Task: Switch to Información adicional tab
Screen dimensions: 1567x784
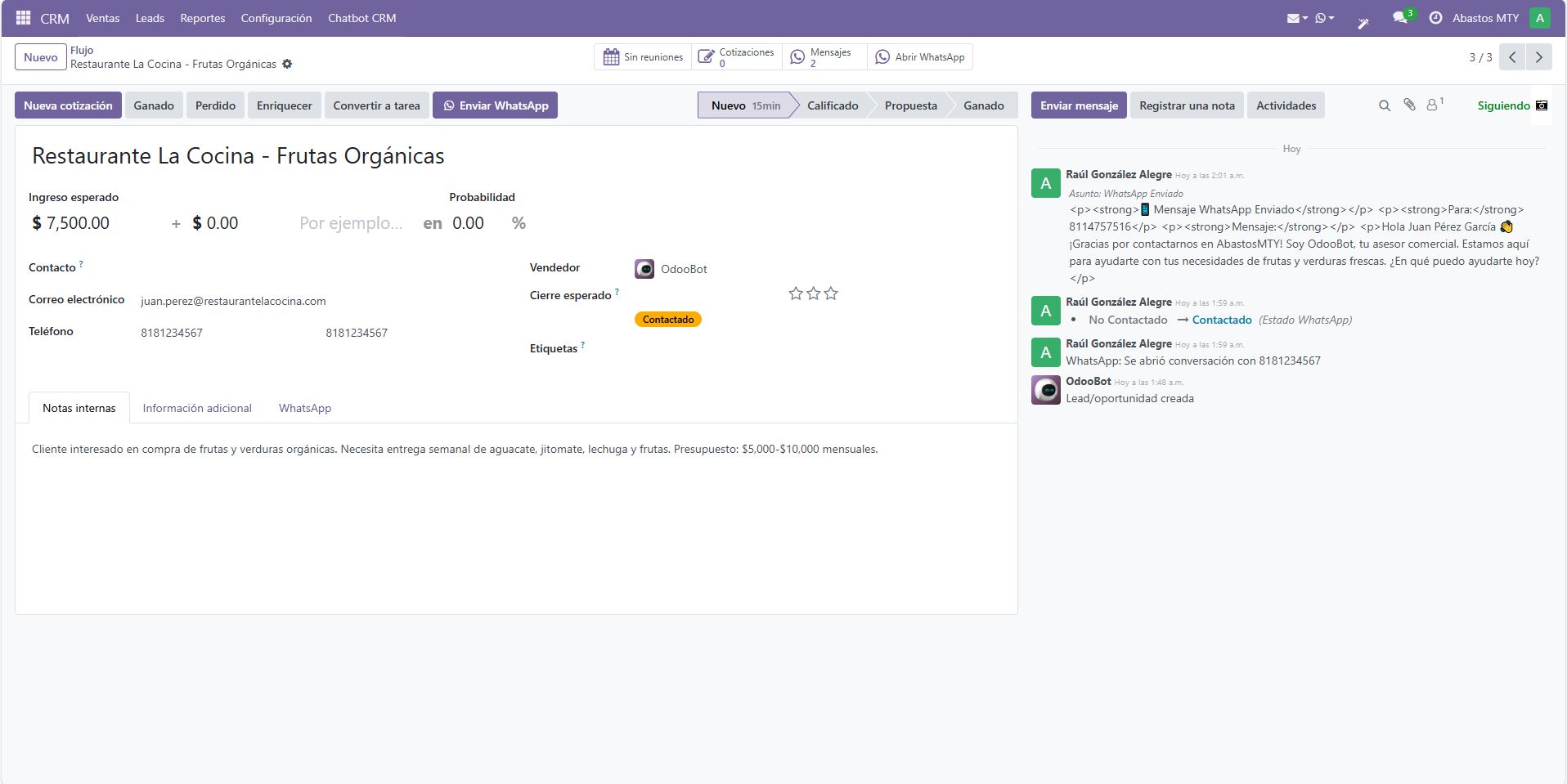Action: (197, 408)
